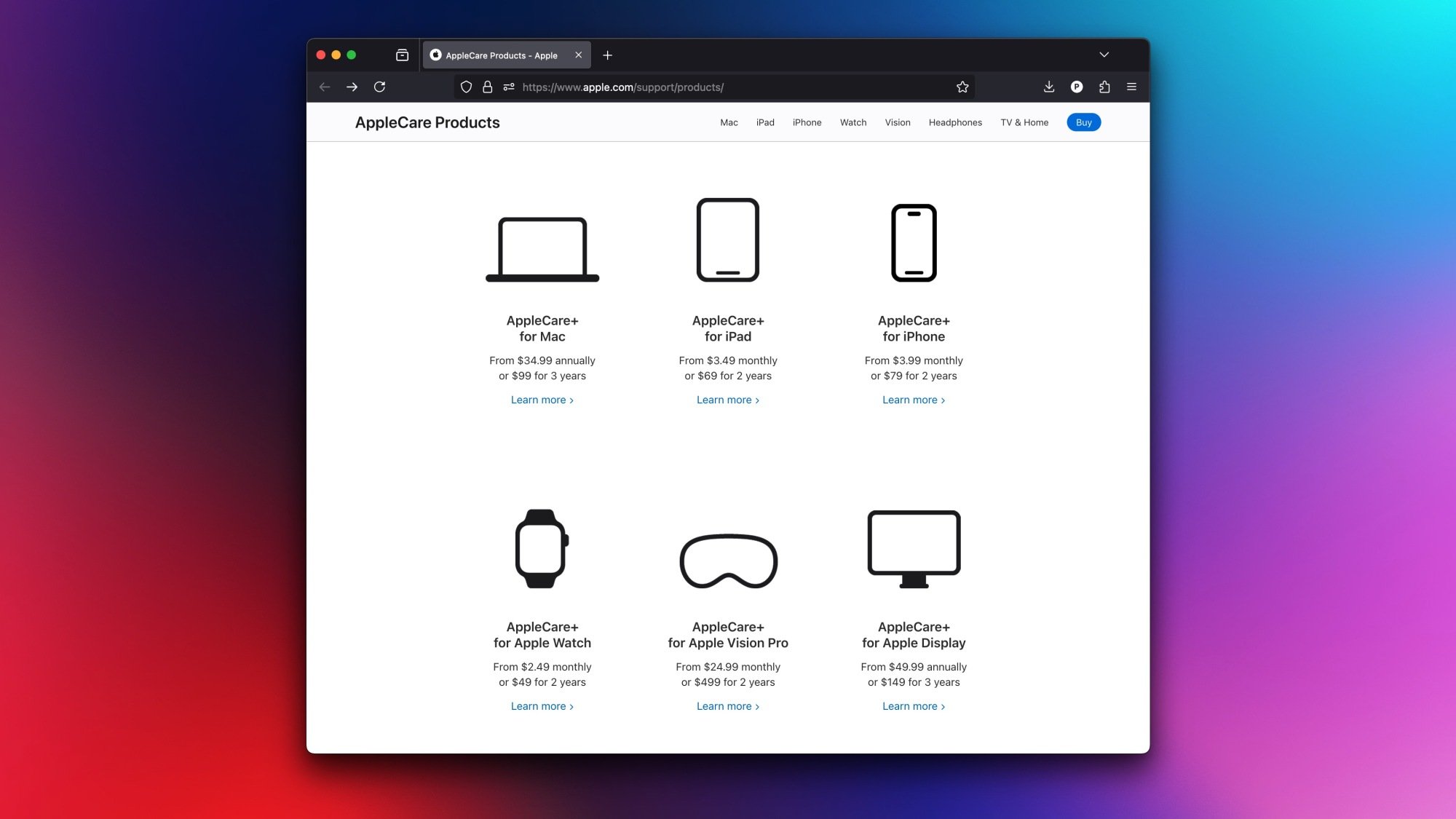Click the AppleCare+ for iPhone heading
The image size is (1456, 819).
(914, 328)
